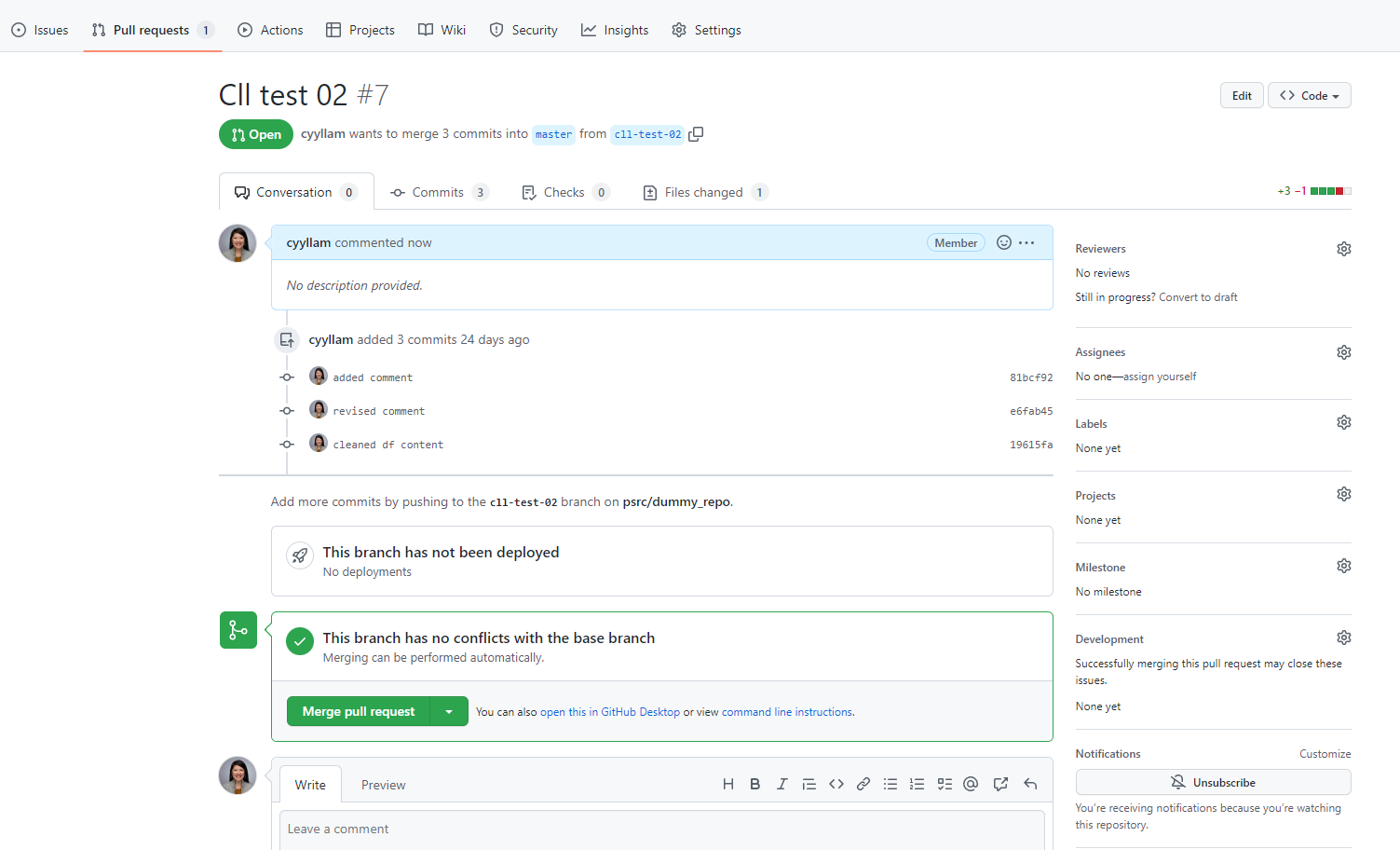Switch to the Files changed tab
Screen dimensions: 1400x850
pos(705,192)
